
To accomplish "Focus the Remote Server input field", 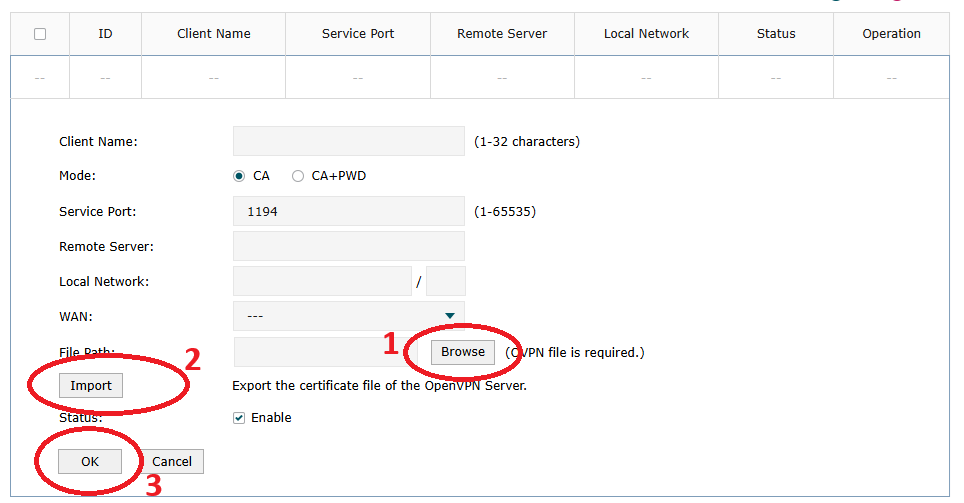I will 349,246.
